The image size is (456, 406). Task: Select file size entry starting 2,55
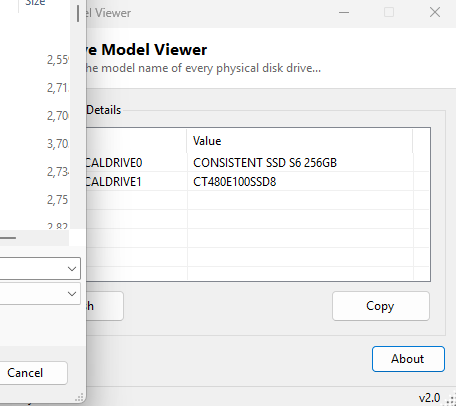click(58, 60)
